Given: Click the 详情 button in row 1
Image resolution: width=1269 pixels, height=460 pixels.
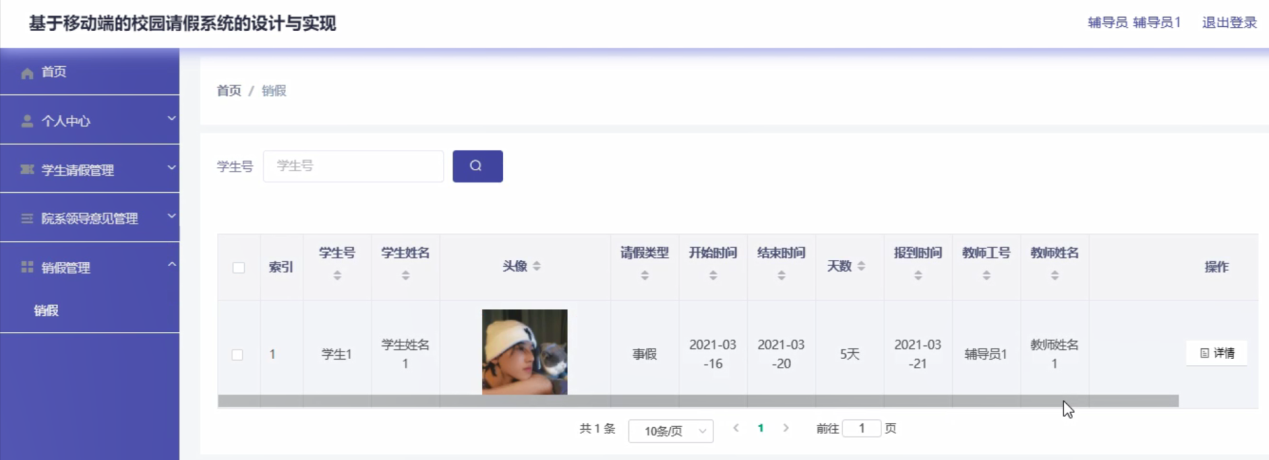Looking at the screenshot, I should [x=1216, y=353].
